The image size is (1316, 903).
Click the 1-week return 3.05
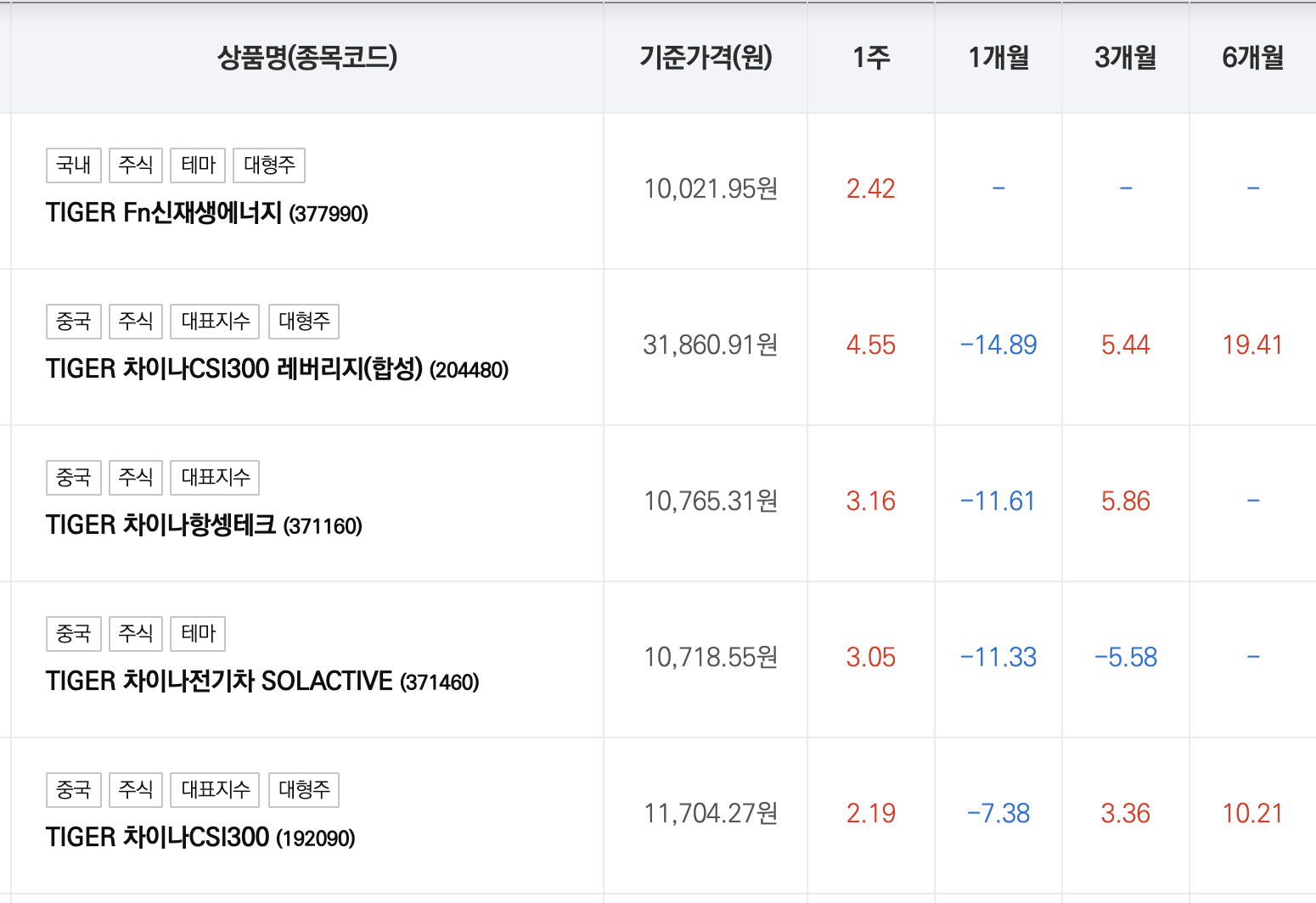[871, 657]
